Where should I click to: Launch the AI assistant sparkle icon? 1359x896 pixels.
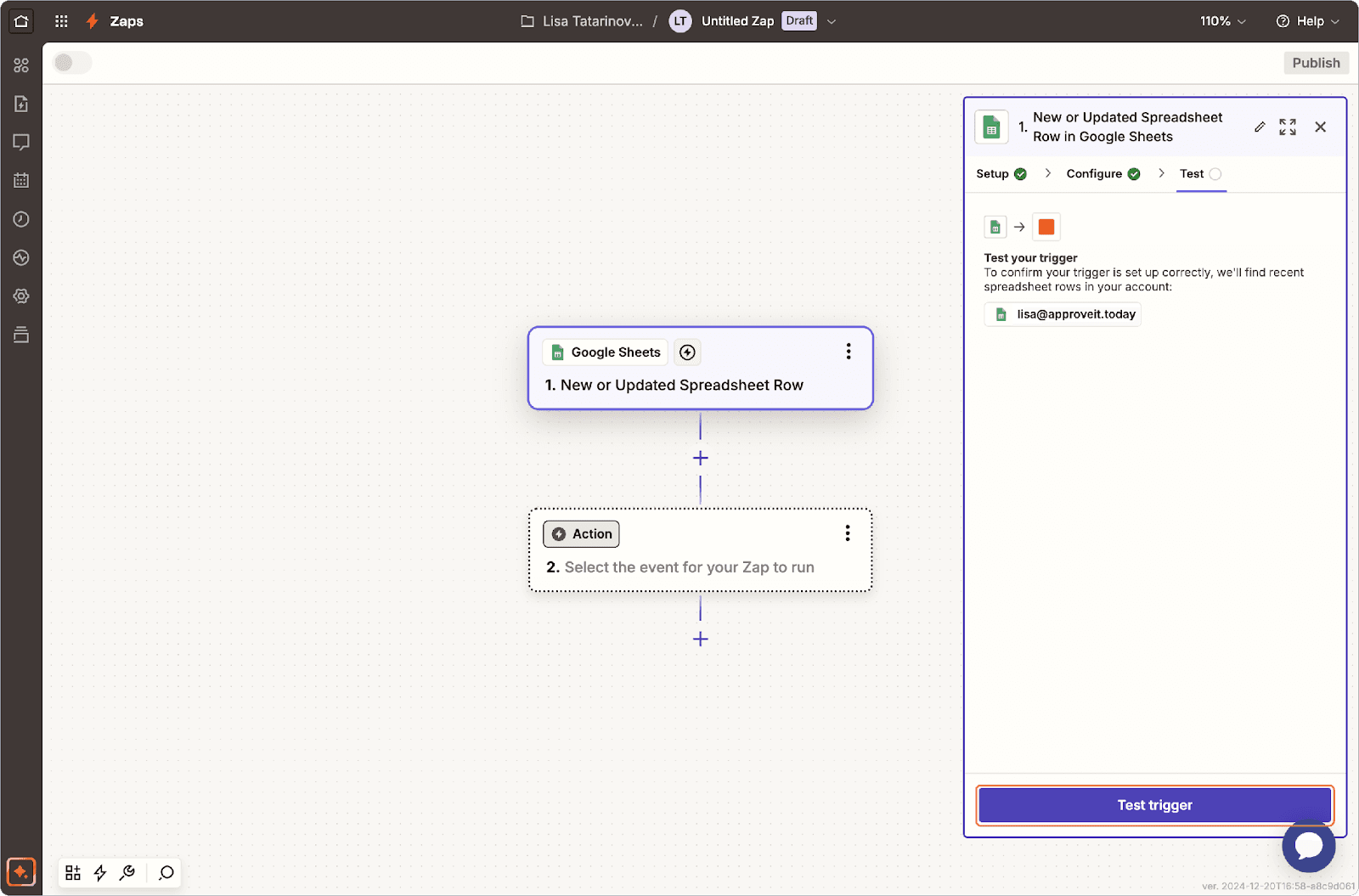tap(21, 872)
